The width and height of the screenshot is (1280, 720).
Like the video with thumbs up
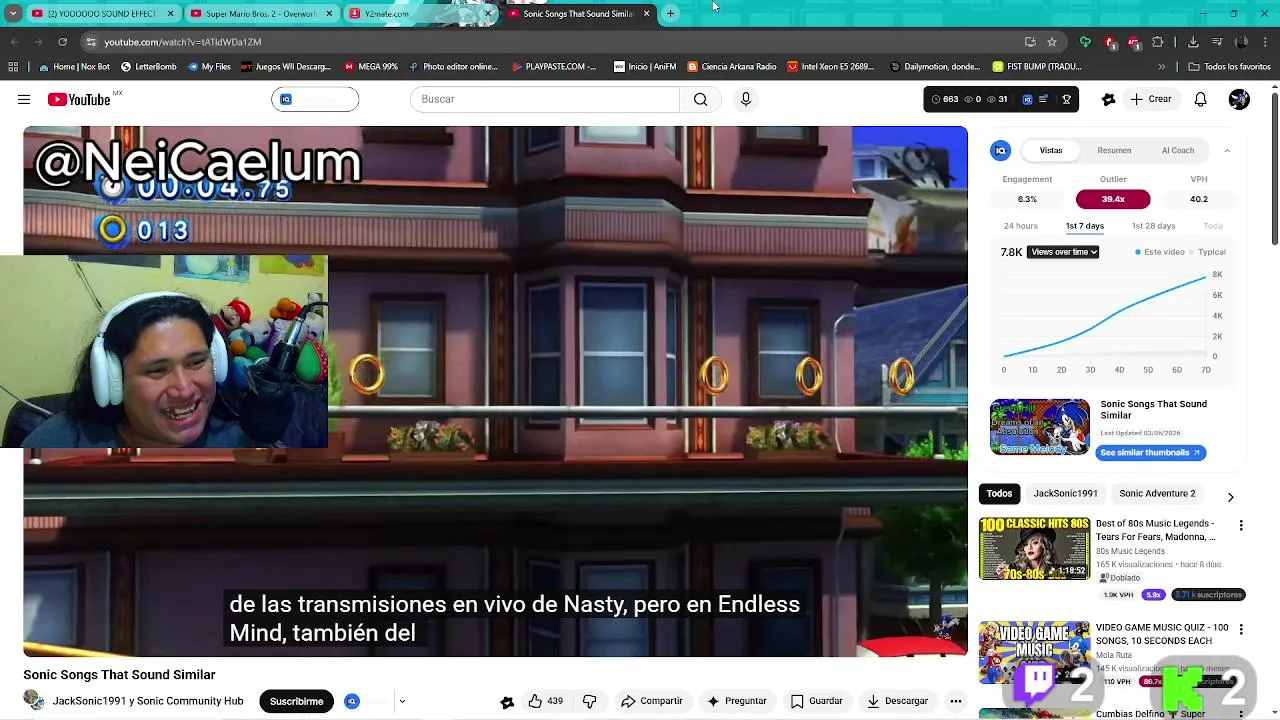coord(545,701)
